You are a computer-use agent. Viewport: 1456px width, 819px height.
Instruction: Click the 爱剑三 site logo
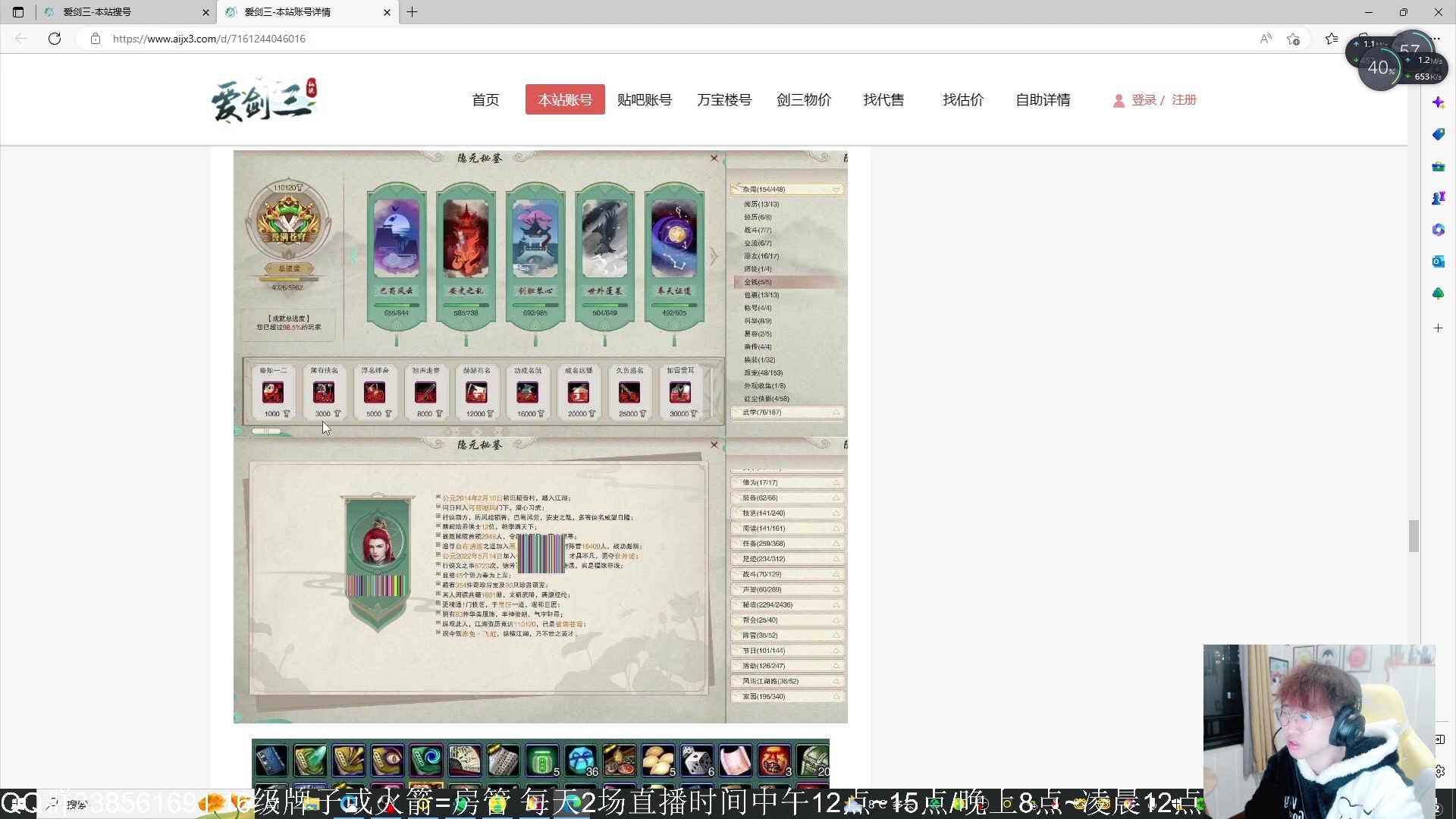point(264,100)
